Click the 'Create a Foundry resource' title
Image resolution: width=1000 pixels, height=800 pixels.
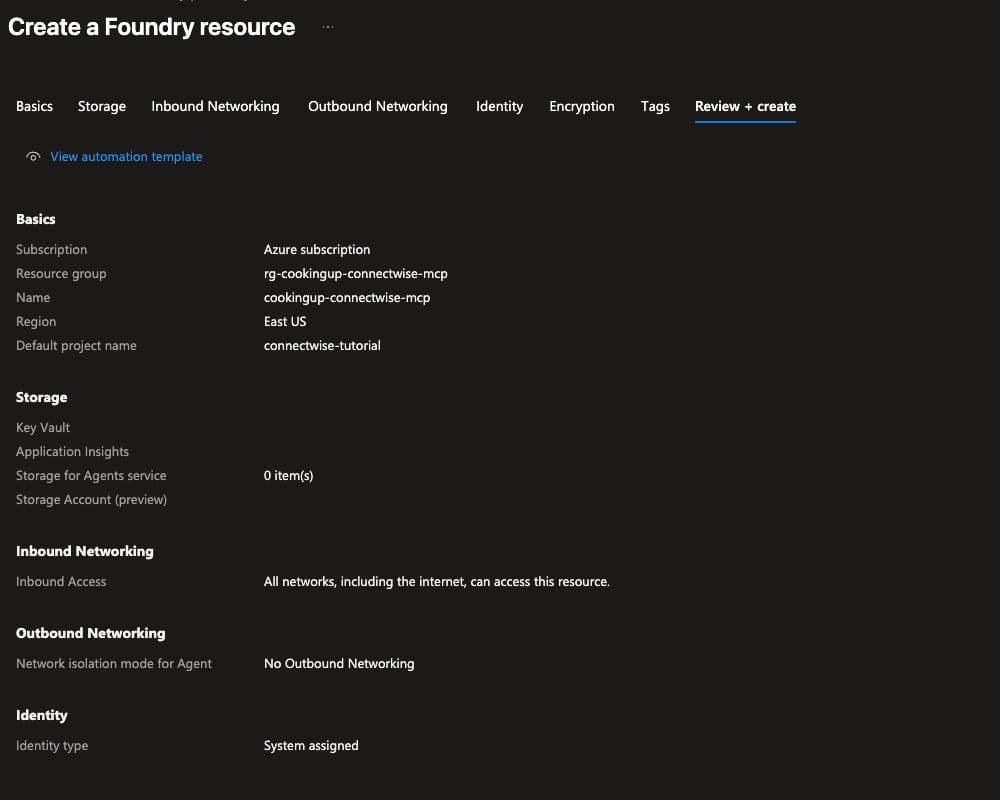coord(152,27)
